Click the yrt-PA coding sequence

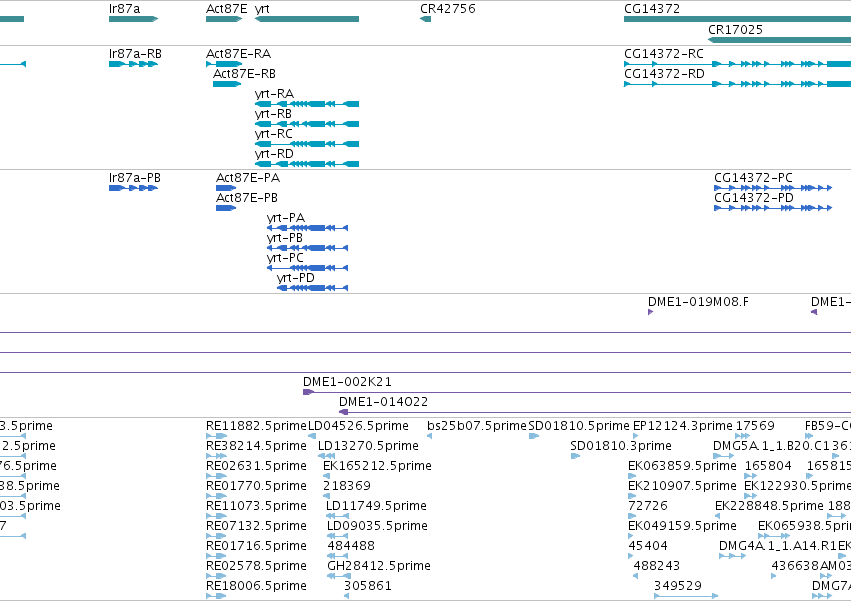(x=307, y=228)
